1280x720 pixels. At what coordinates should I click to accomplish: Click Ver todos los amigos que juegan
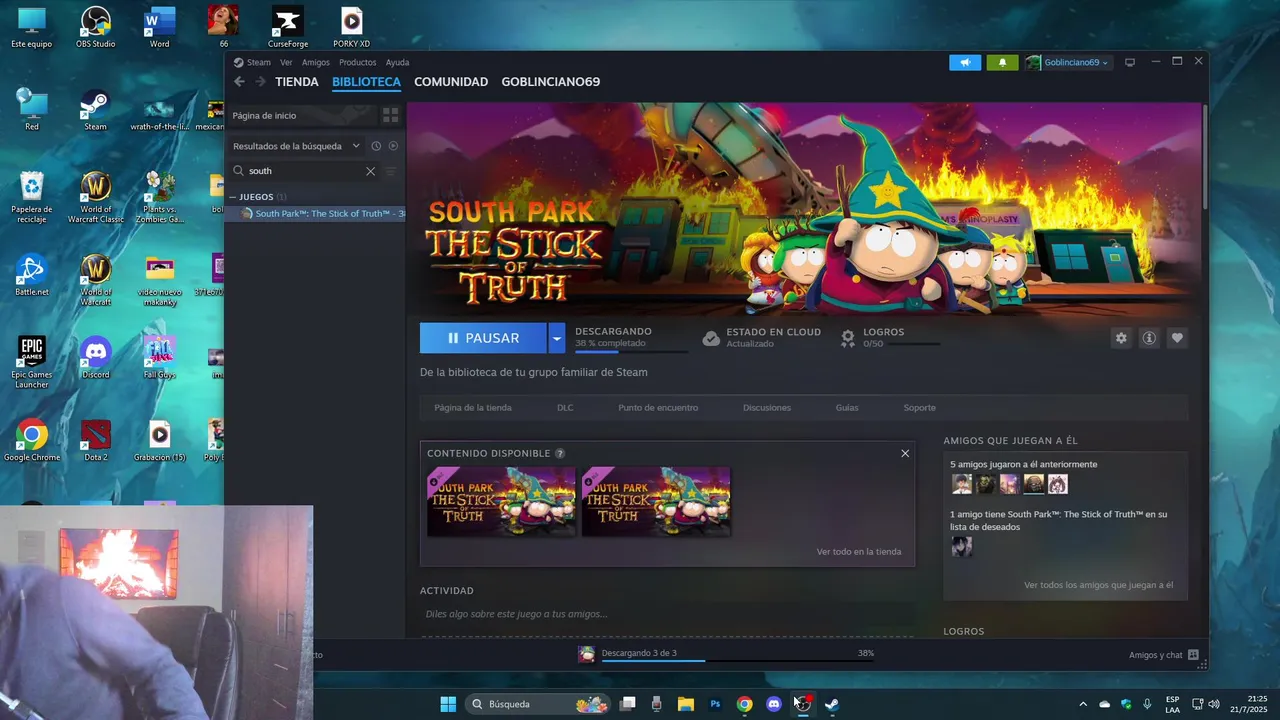tap(1099, 585)
